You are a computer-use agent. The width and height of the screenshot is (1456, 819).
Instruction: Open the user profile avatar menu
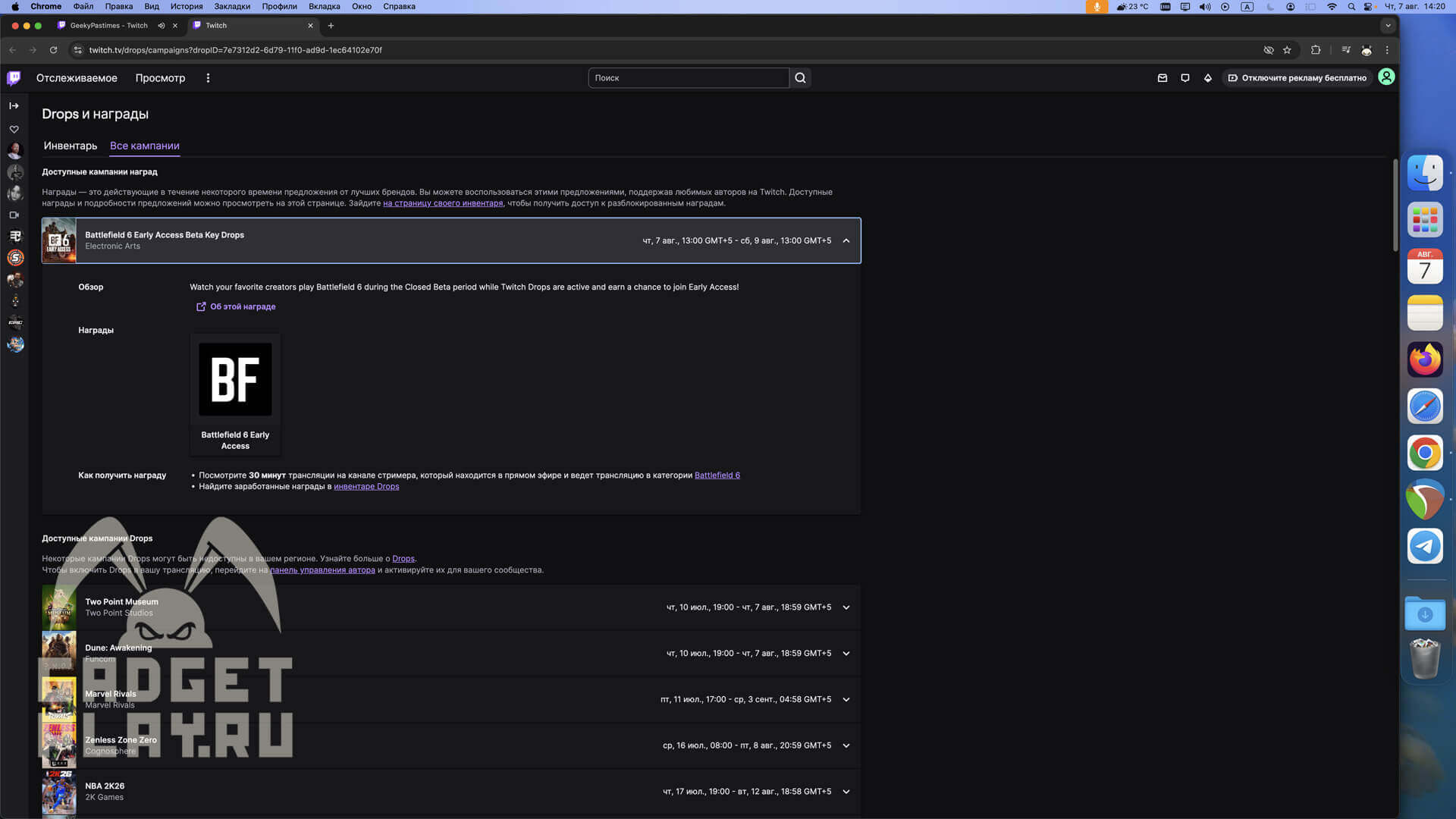tap(1386, 77)
